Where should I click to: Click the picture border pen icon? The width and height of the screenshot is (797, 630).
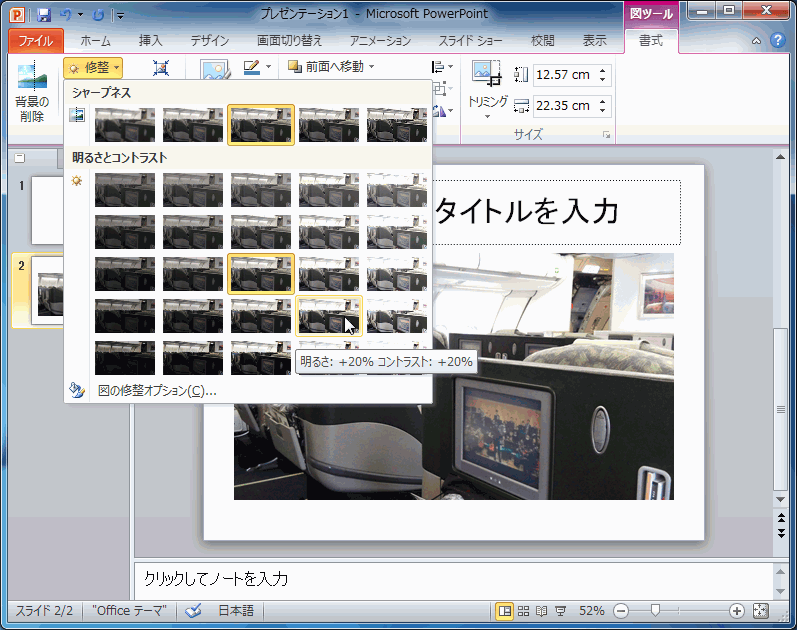pyautogui.click(x=252, y=67)
